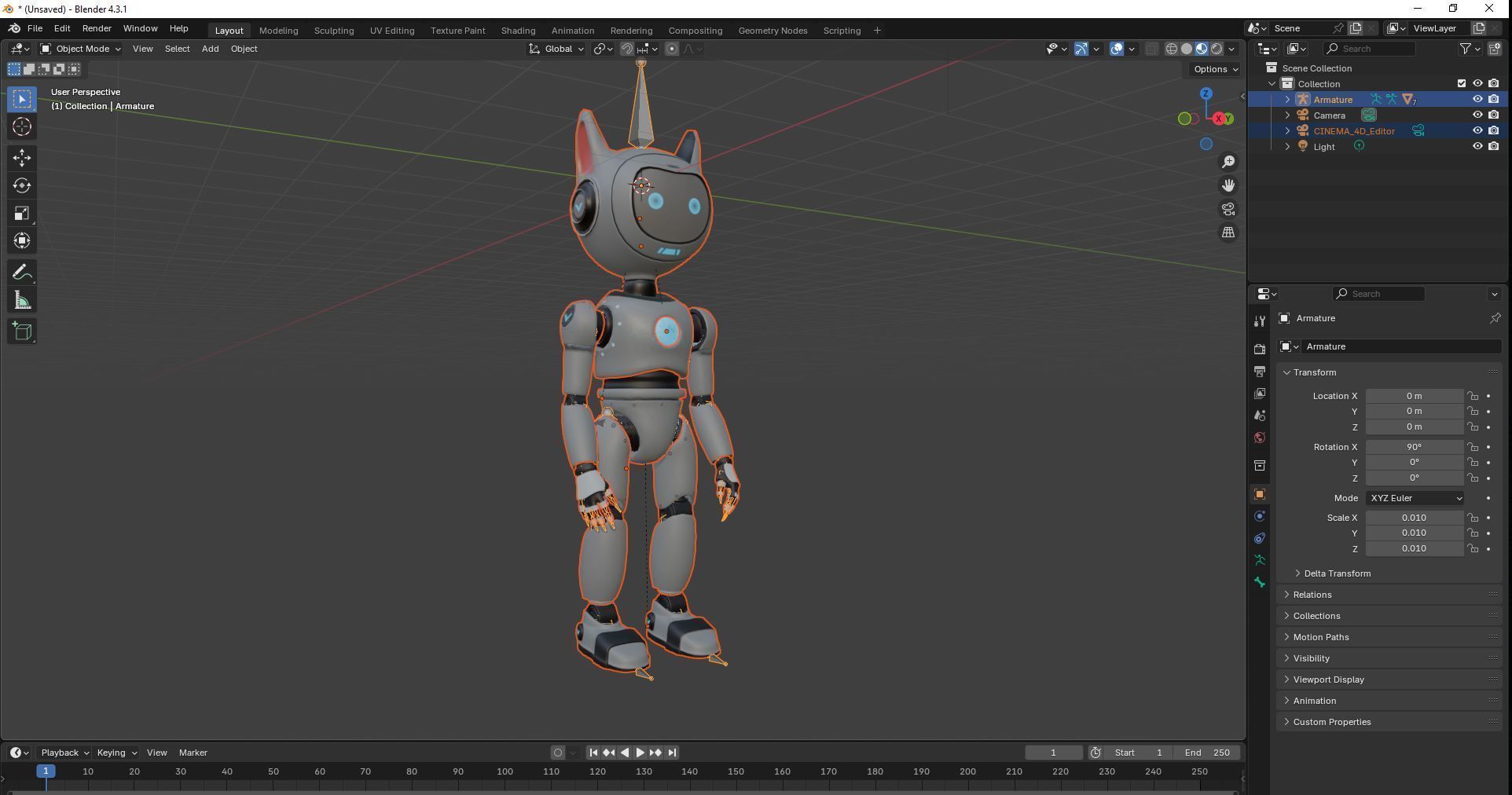Select the Measure tool
1512x795 pixels.
(22, 300)
